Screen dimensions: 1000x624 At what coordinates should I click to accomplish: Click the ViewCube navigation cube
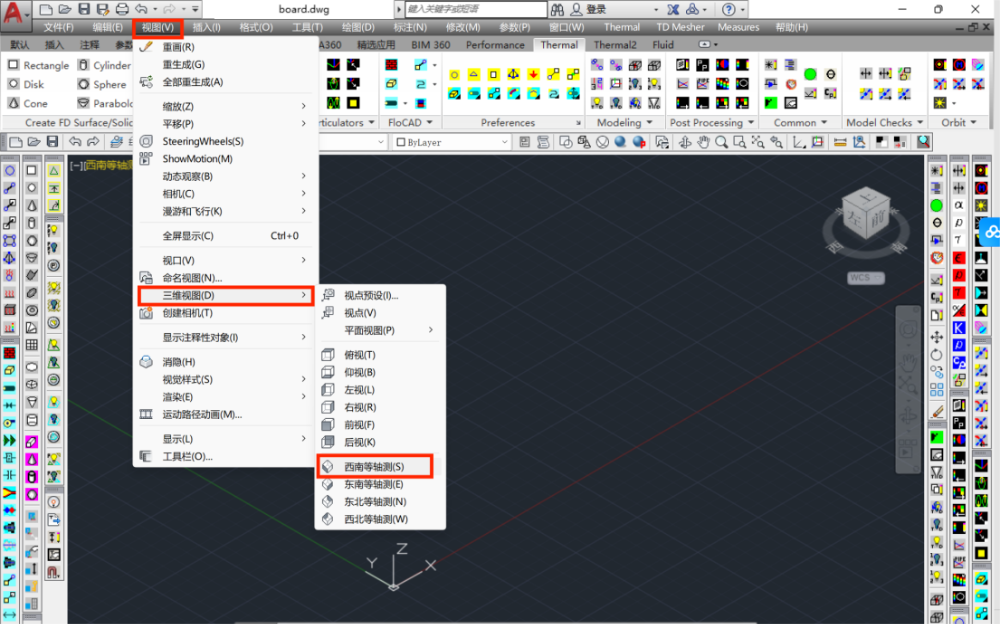[866, 216]
